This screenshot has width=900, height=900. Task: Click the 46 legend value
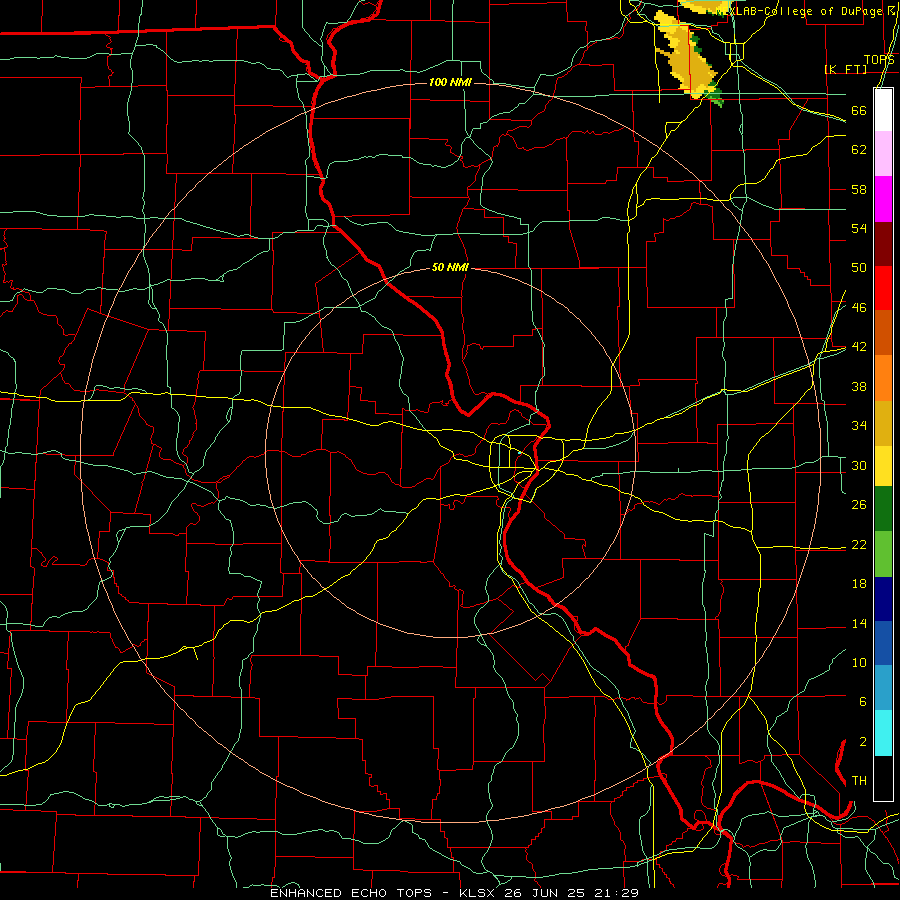(859, 308)
